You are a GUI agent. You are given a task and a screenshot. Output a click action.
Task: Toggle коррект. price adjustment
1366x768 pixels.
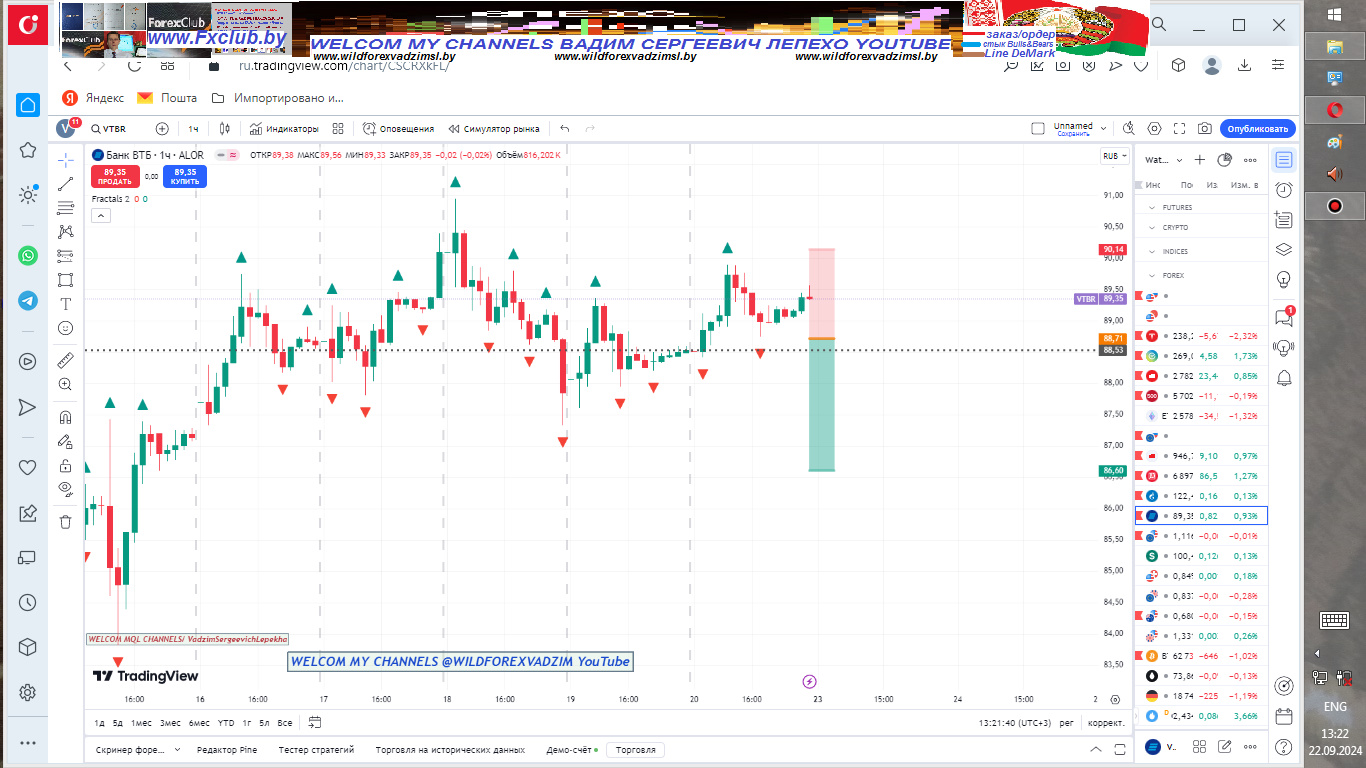point(1106,722)
